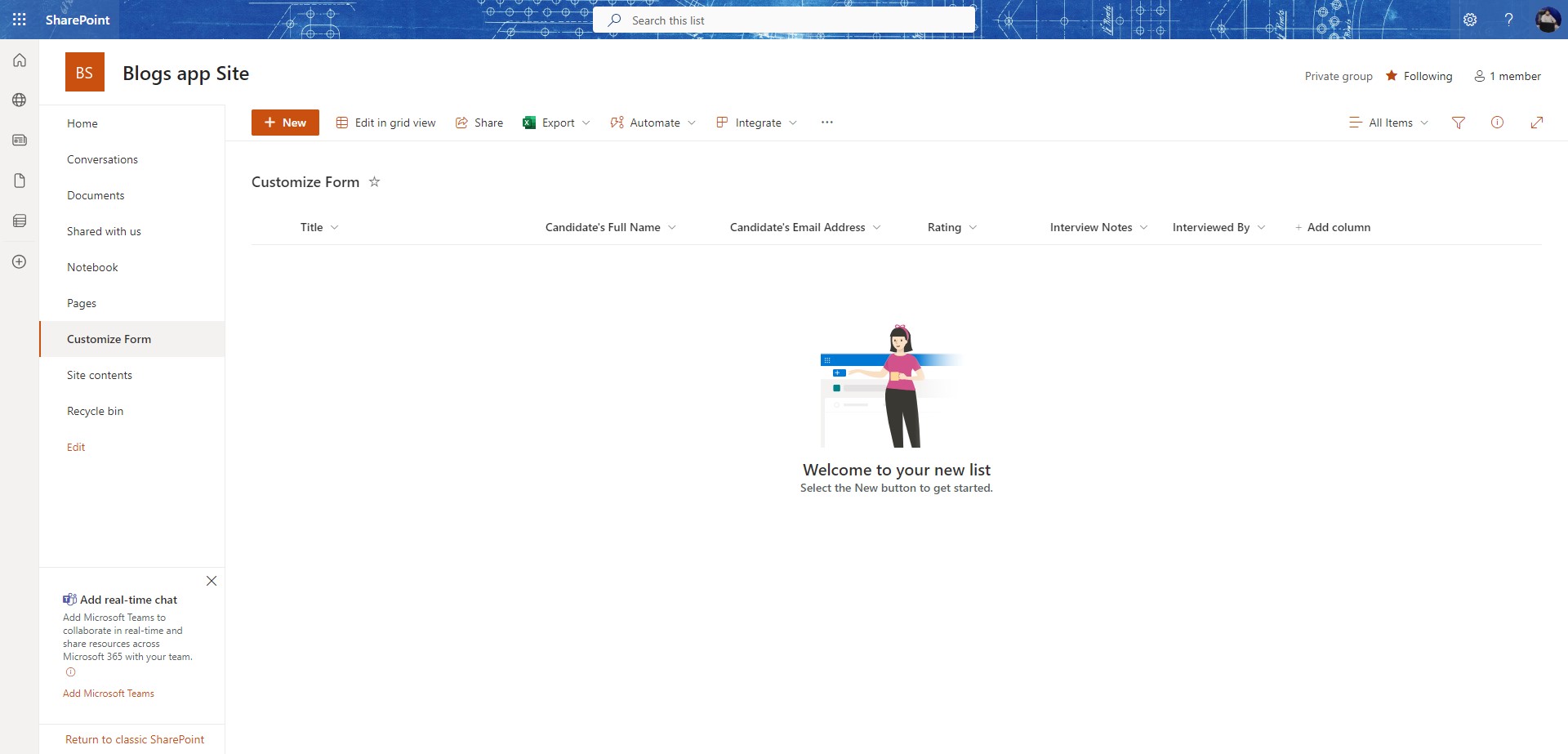Viewport: 1568px width, 754px height.
Task: Open the Automate flow icon
Action: (x=618, y=122)
